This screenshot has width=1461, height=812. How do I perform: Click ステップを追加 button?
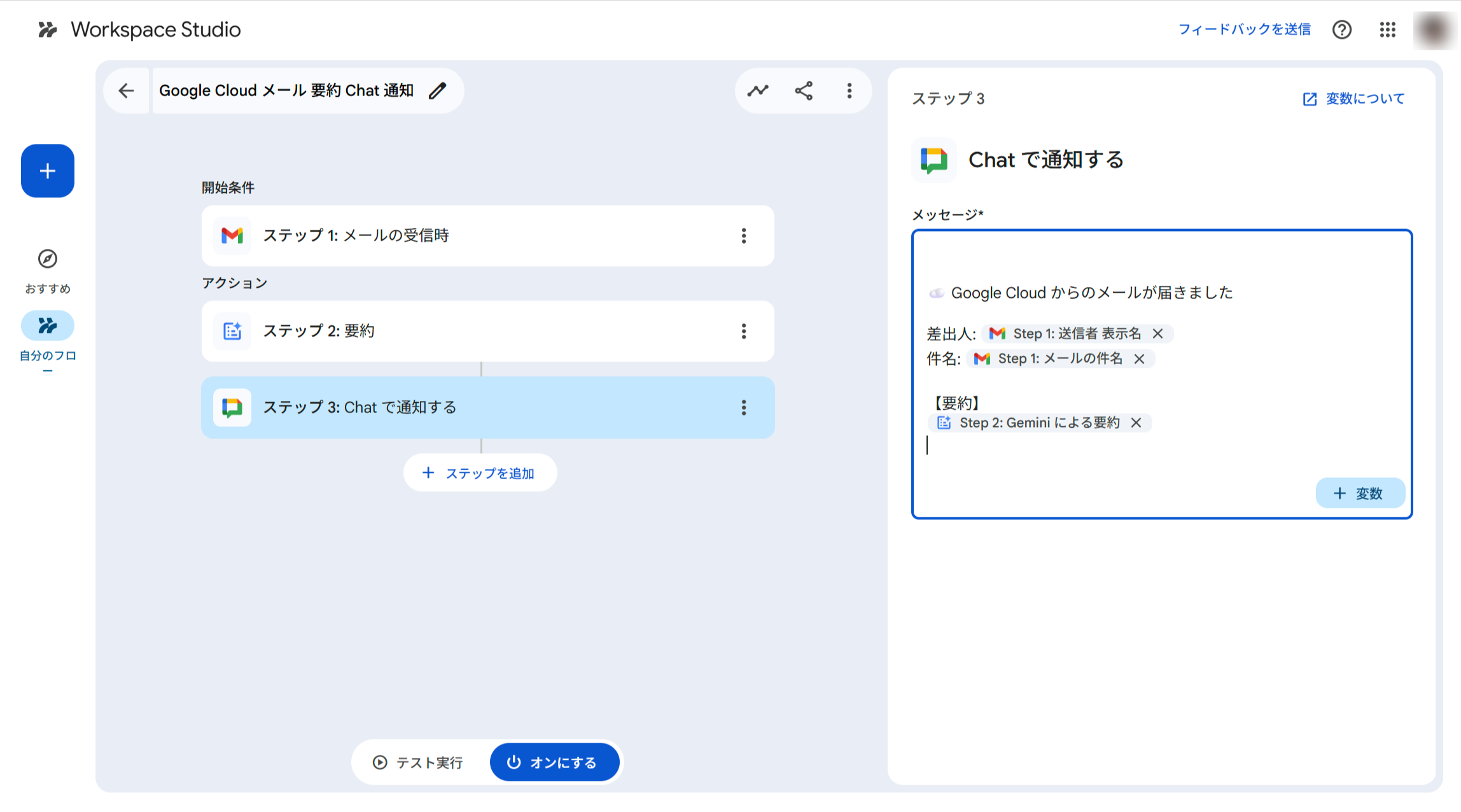pos(480,473)
